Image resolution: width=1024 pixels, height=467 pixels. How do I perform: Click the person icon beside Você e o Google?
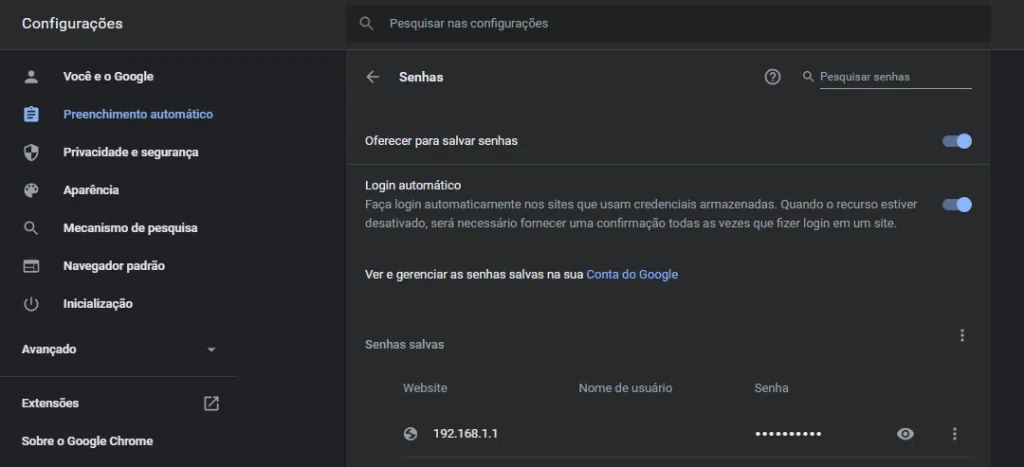click(31, 77)
